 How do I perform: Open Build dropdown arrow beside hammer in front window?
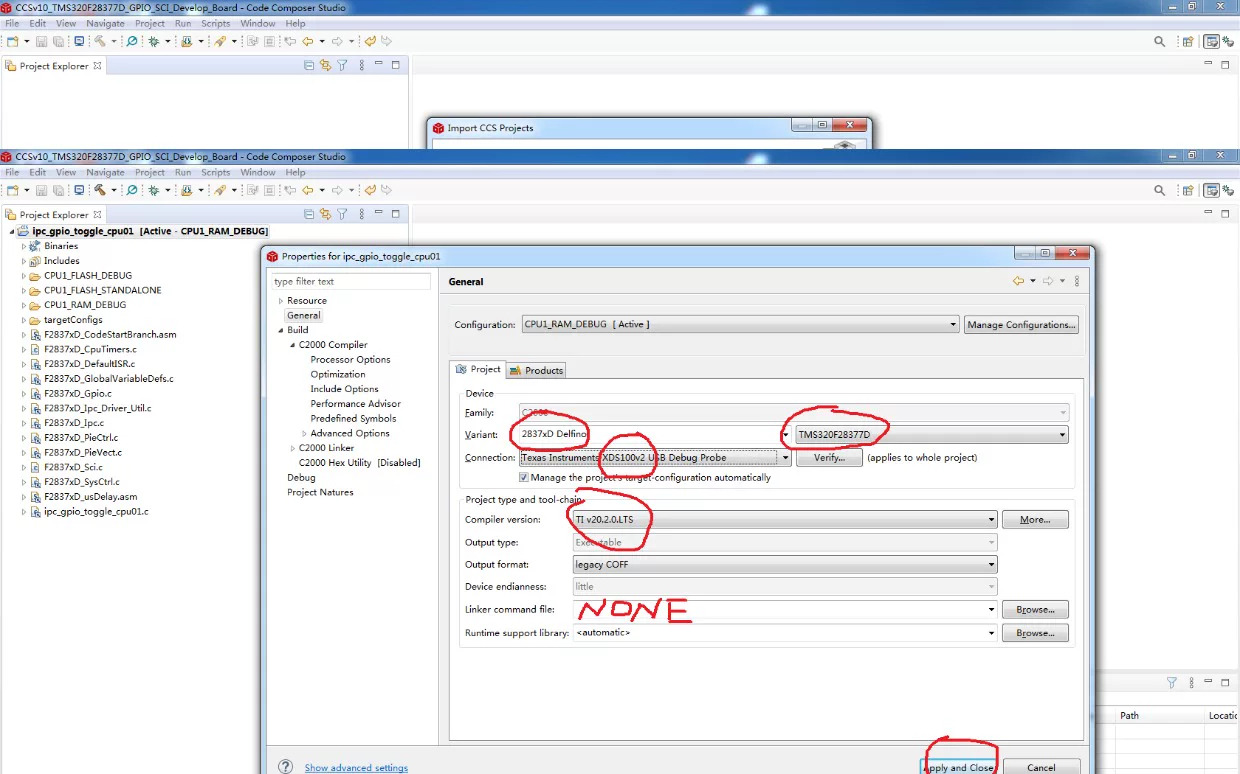coord(114,190)
